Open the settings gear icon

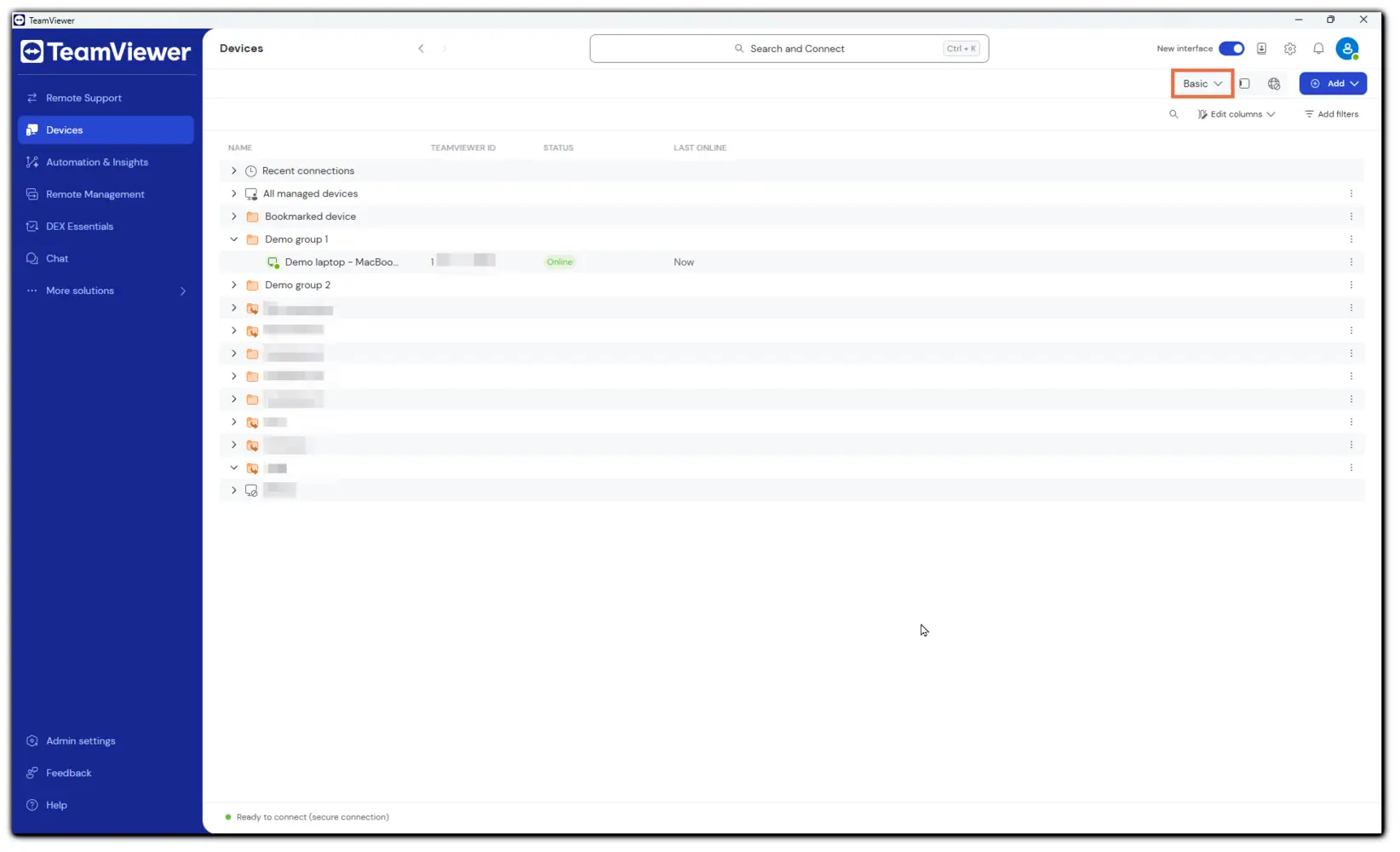(x=1290, y=49)
